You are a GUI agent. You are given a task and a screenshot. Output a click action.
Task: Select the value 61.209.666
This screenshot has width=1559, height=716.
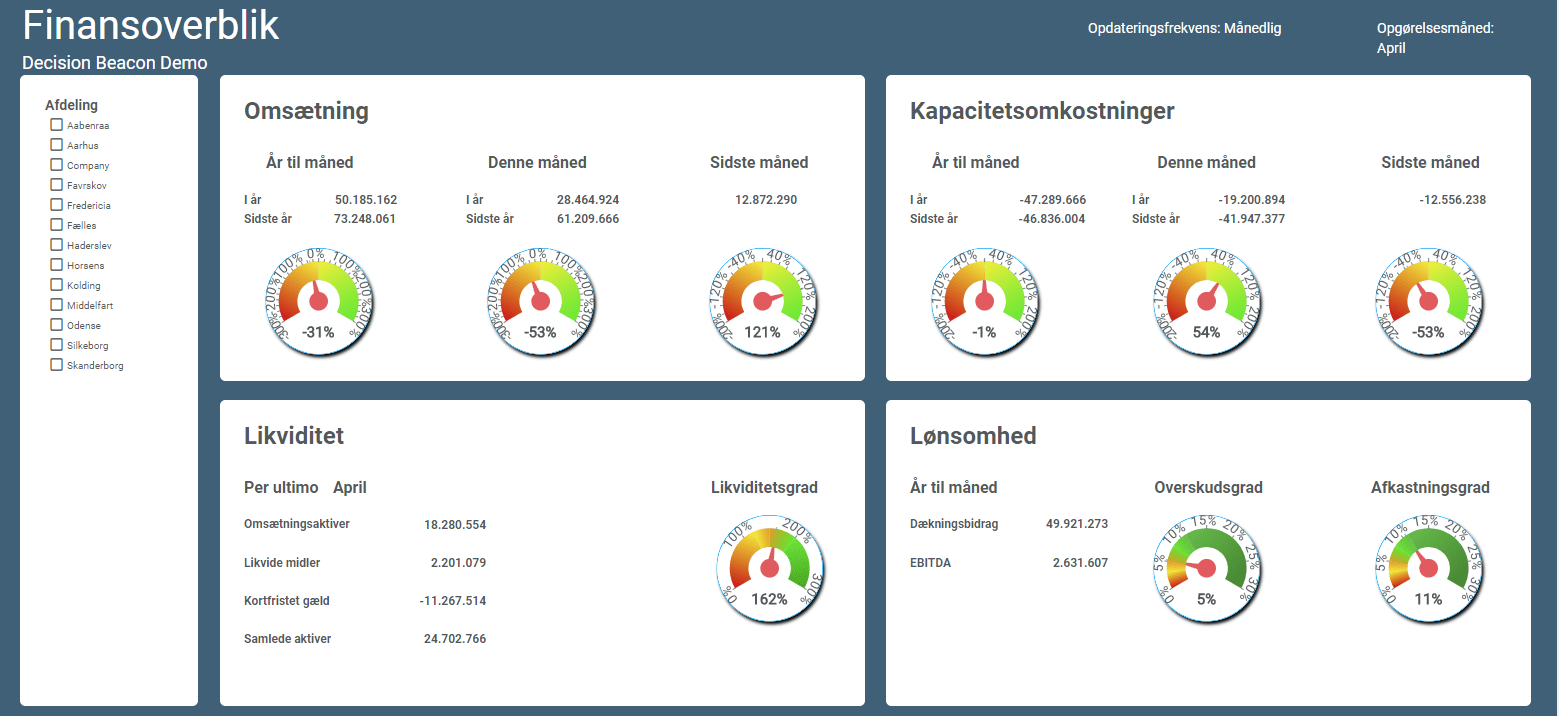[588, 219]
